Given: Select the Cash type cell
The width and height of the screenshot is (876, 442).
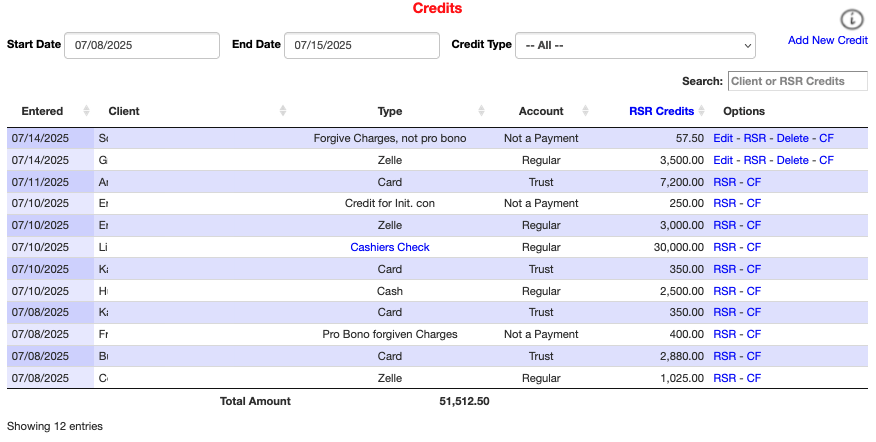Looking at the screenshot, I should [390, 291].
